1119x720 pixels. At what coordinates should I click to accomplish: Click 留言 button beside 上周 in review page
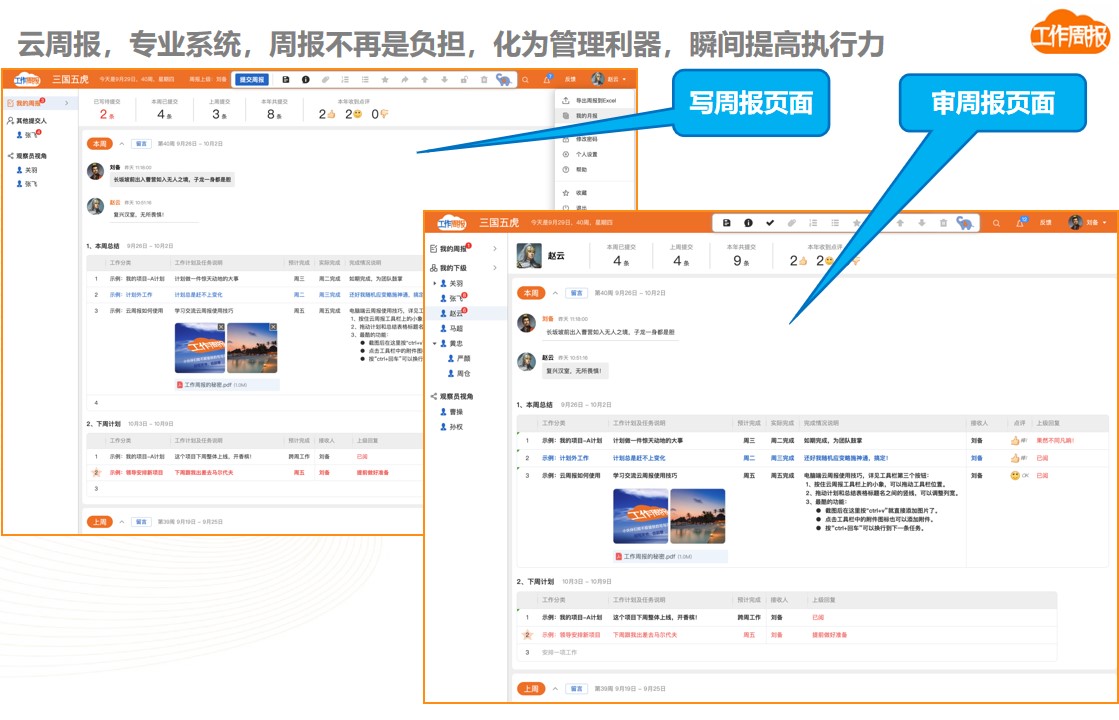point(575,689)
